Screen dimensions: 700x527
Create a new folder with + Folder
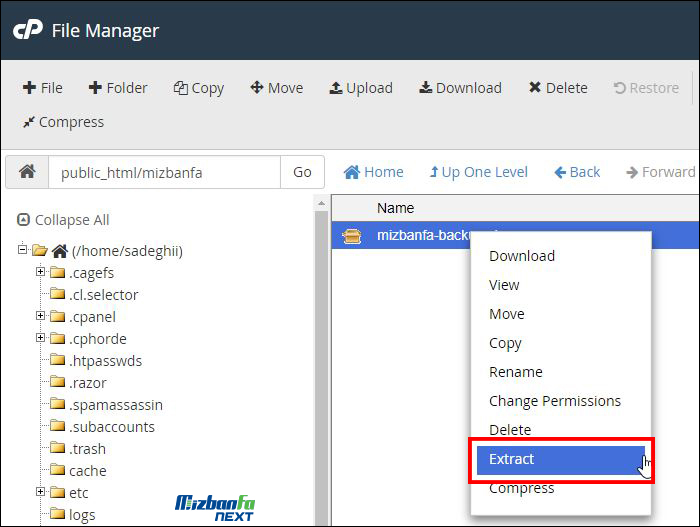pos(117,88)
